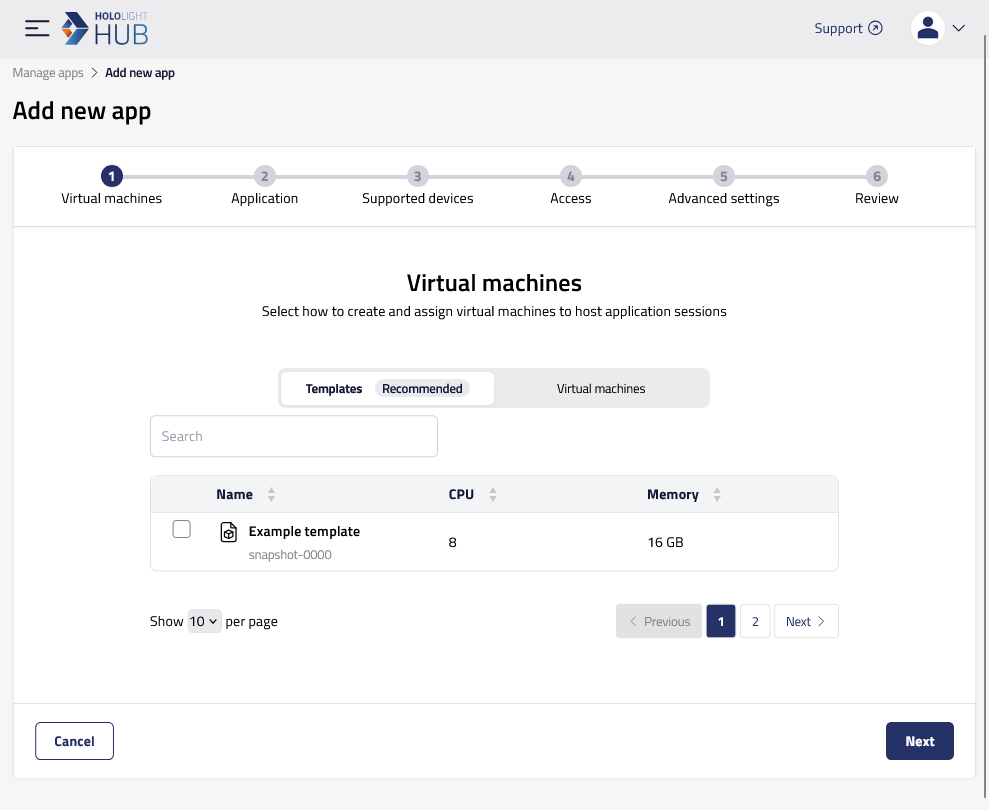
Task: Switch to the Virtual machines tab
Action: click(601, 389)
